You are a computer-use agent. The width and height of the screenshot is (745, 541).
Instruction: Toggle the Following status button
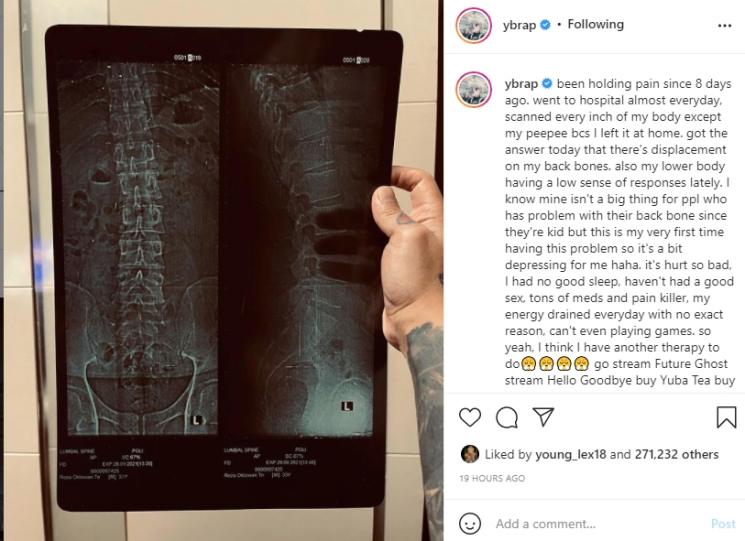point(595,24)
